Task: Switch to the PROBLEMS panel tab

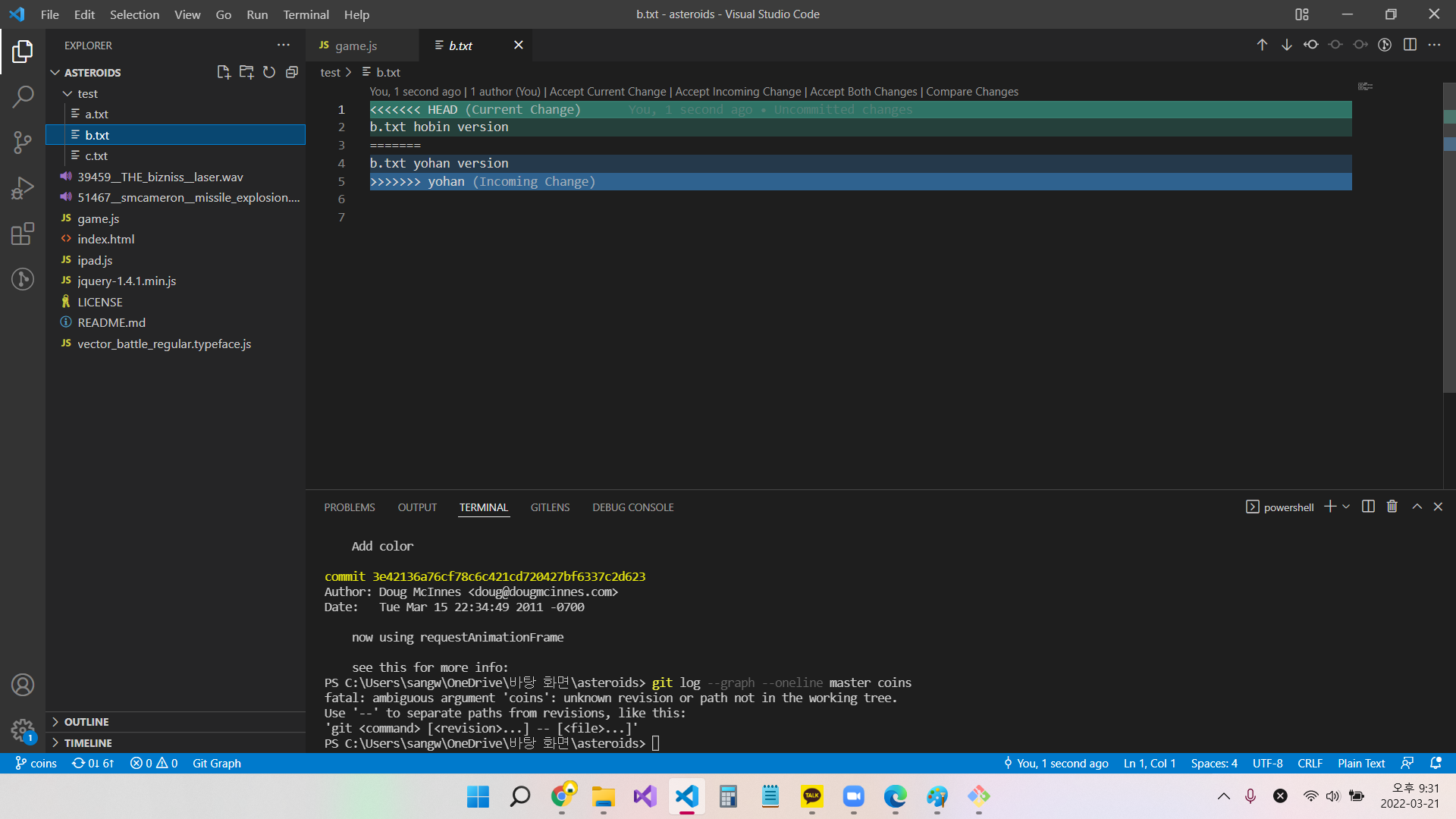Action: pyautogui.click(x=350, y=507)
